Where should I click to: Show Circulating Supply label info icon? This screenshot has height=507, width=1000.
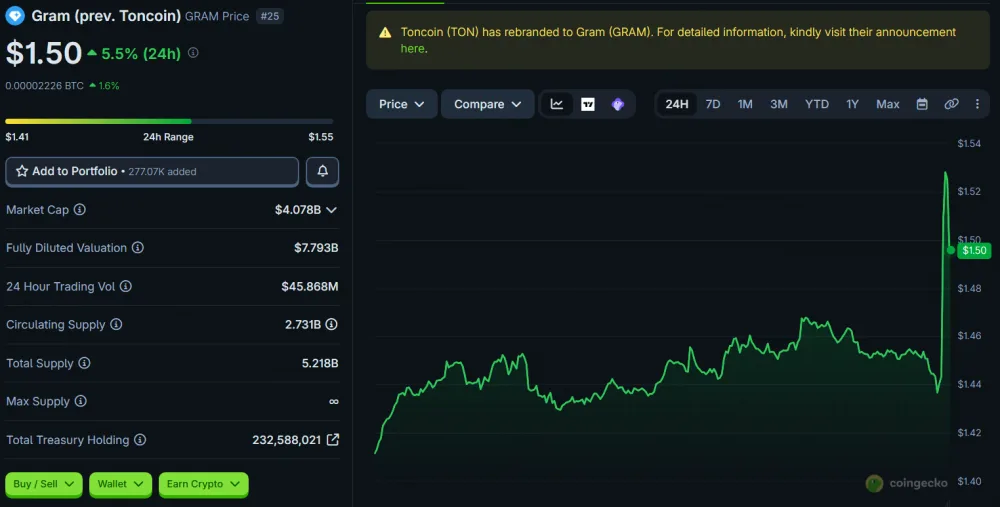pyautogui.click(x=116, y=325)
